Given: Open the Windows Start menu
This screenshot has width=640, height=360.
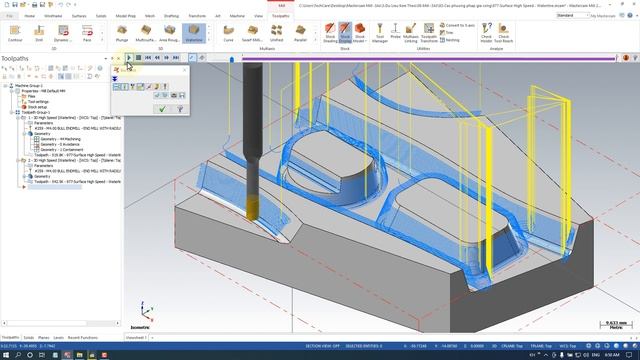Looking at the screenshot, I should pyautogui.click(x=6, y=355).
